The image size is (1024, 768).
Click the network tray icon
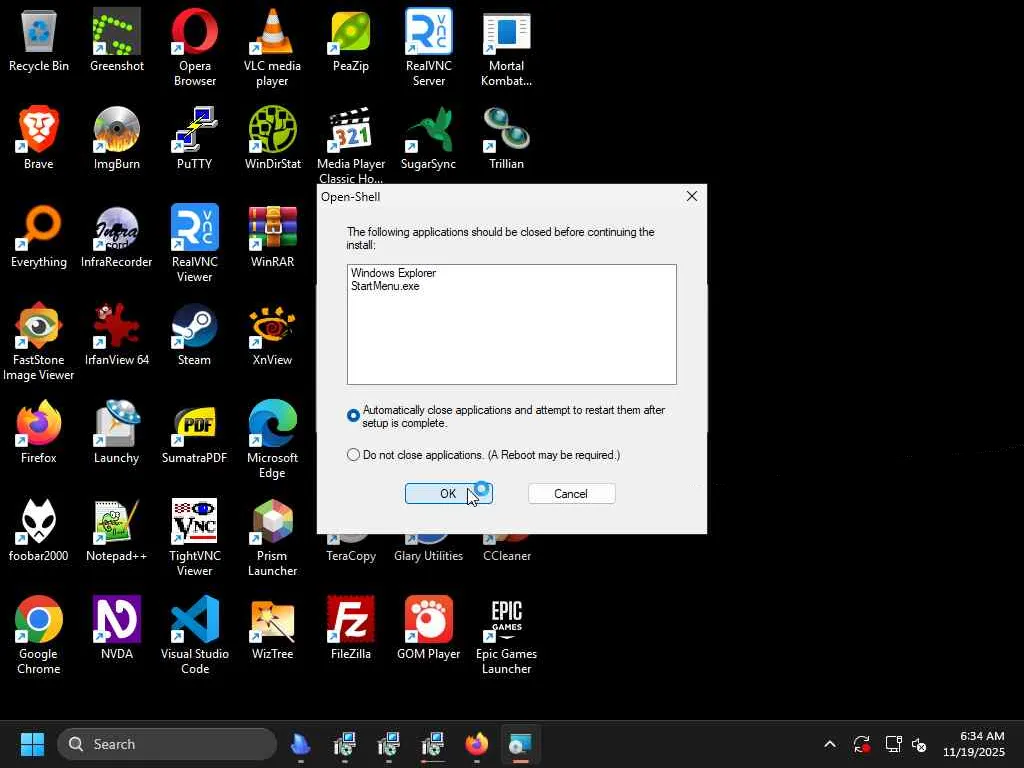click(x=893, y=744)
